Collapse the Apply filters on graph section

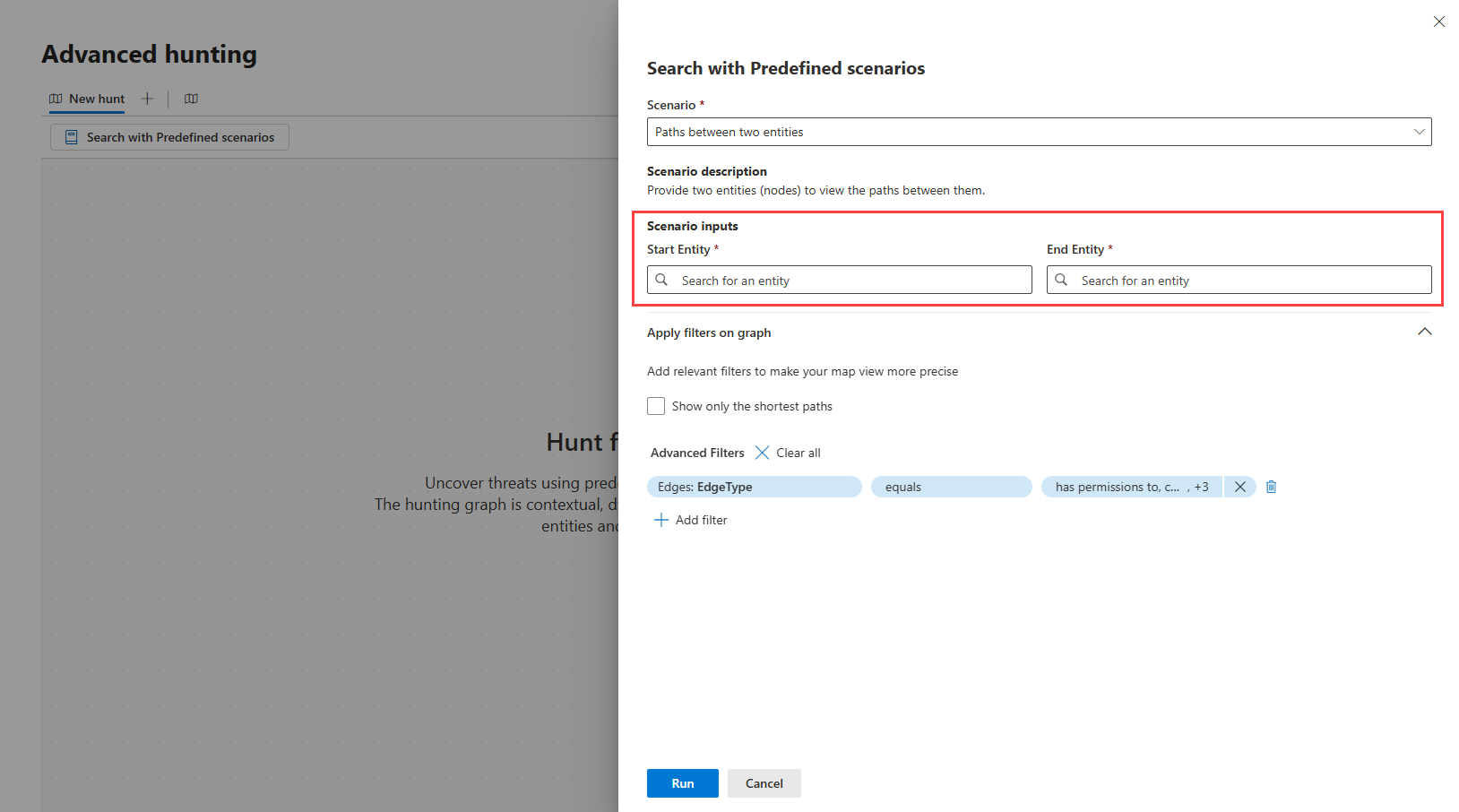pyautogui.click(x=1424, y=333)
